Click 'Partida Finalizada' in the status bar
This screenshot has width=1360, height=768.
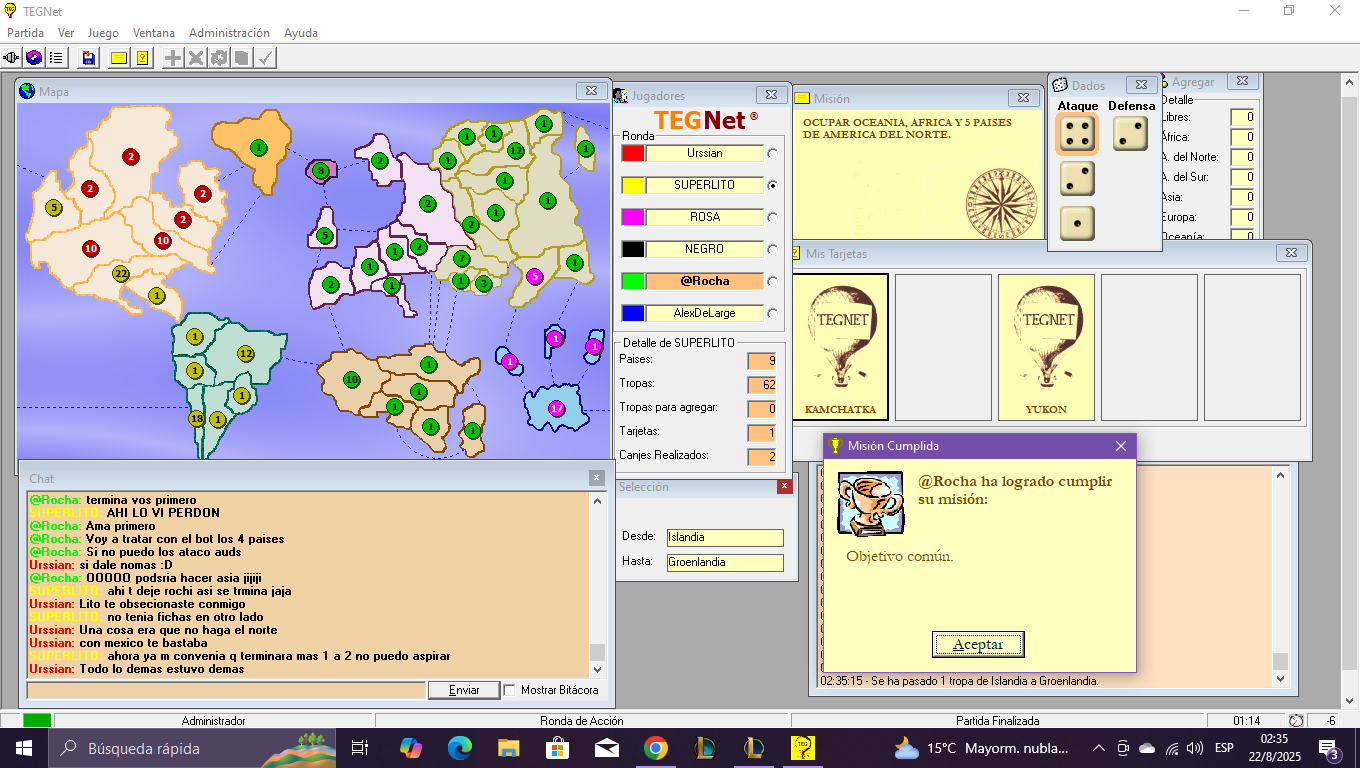tap(997, 721)
